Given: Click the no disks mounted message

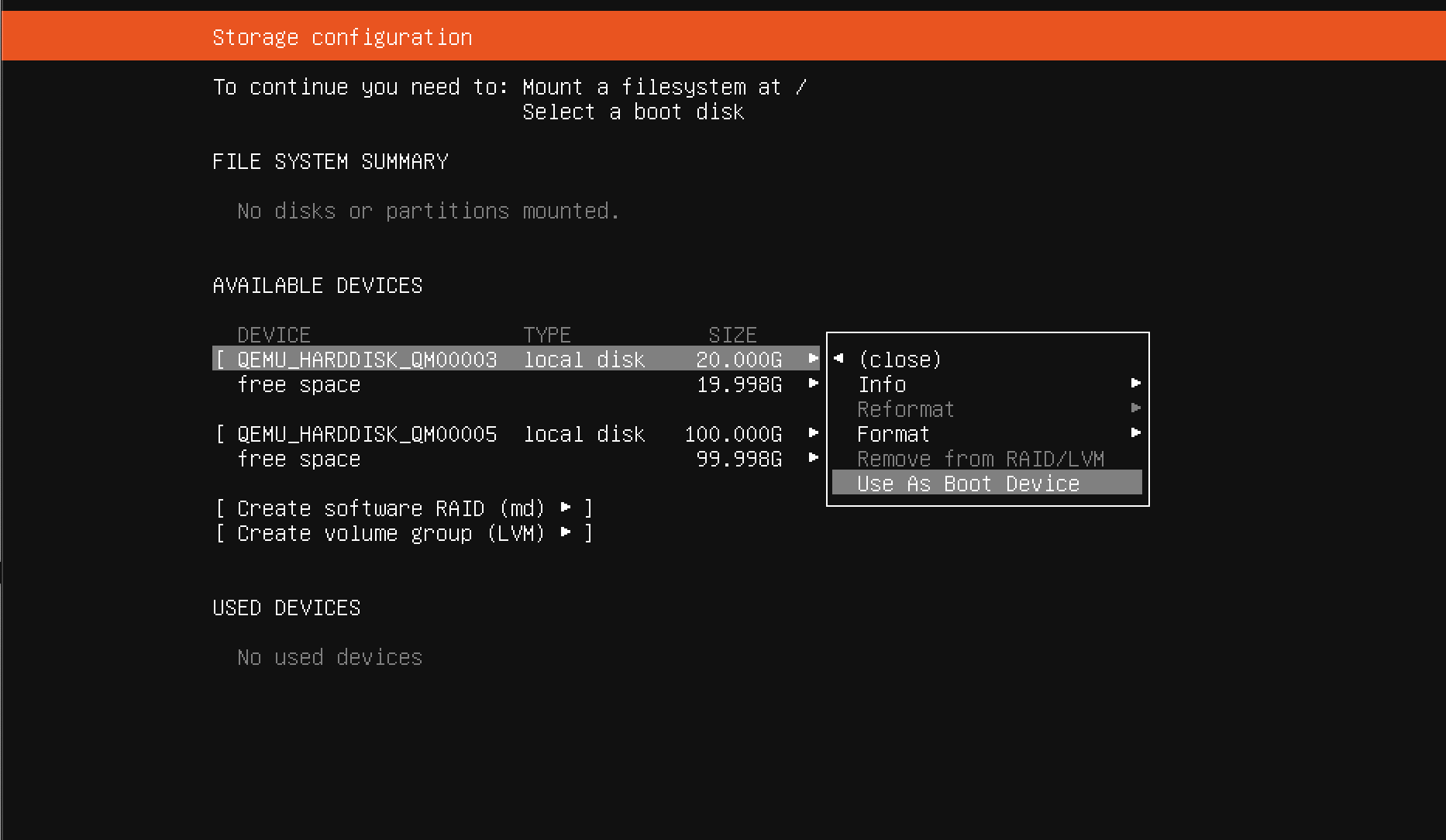Looking at the screenshot, I should 427,210.
